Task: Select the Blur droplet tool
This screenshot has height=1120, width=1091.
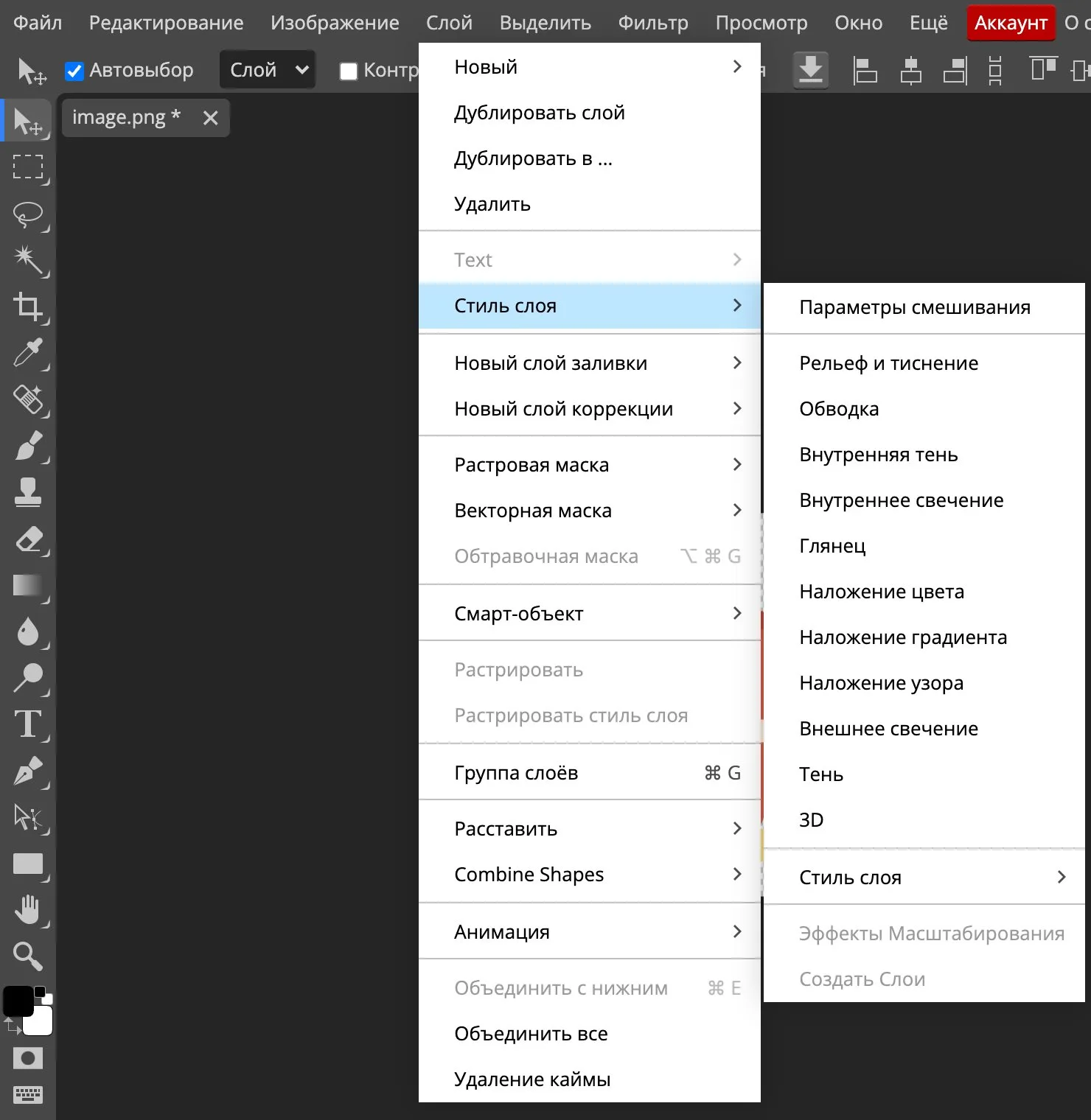Action: coord(28,631)
